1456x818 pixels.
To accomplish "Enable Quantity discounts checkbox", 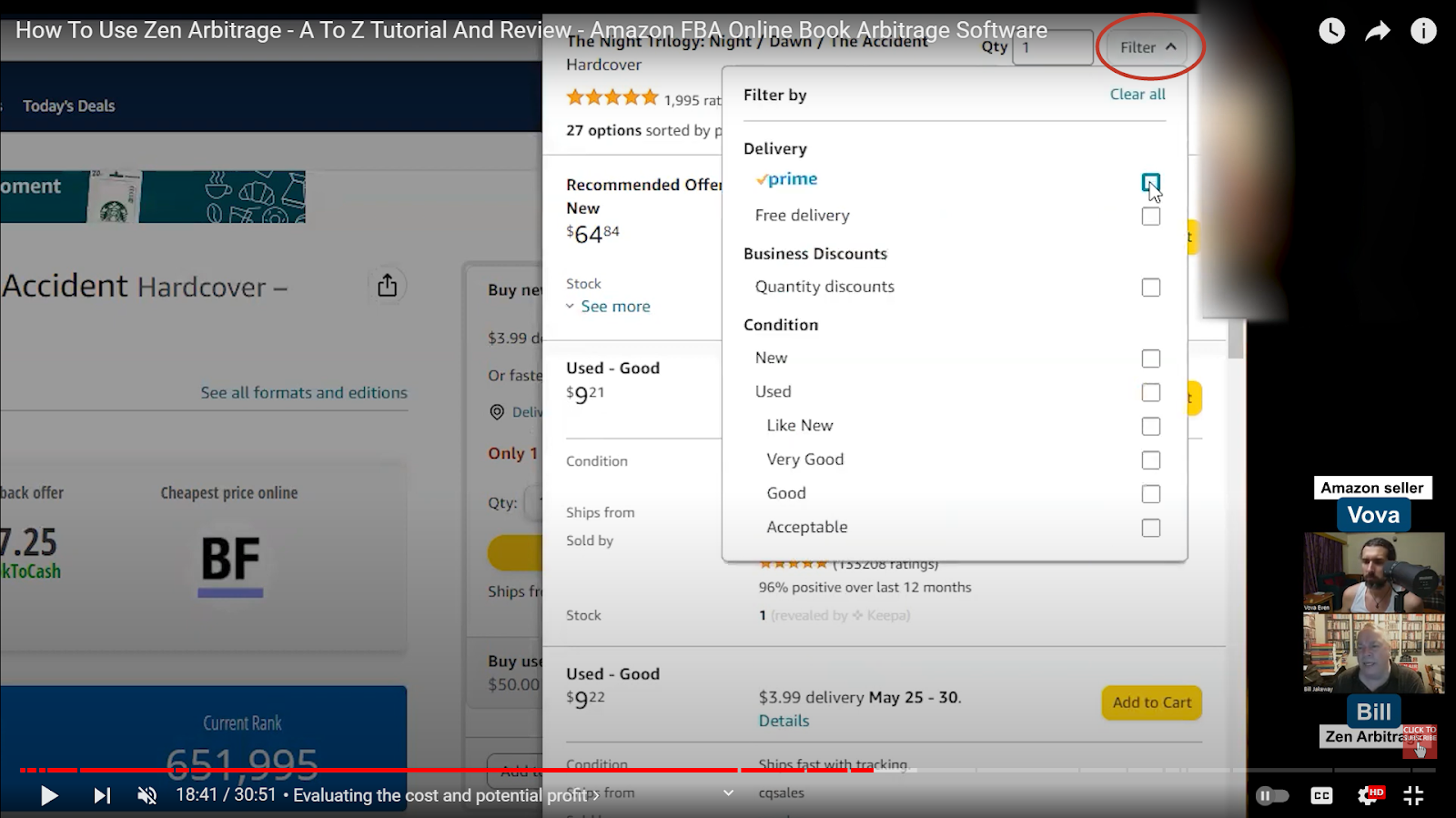I will click(1151, 288).
